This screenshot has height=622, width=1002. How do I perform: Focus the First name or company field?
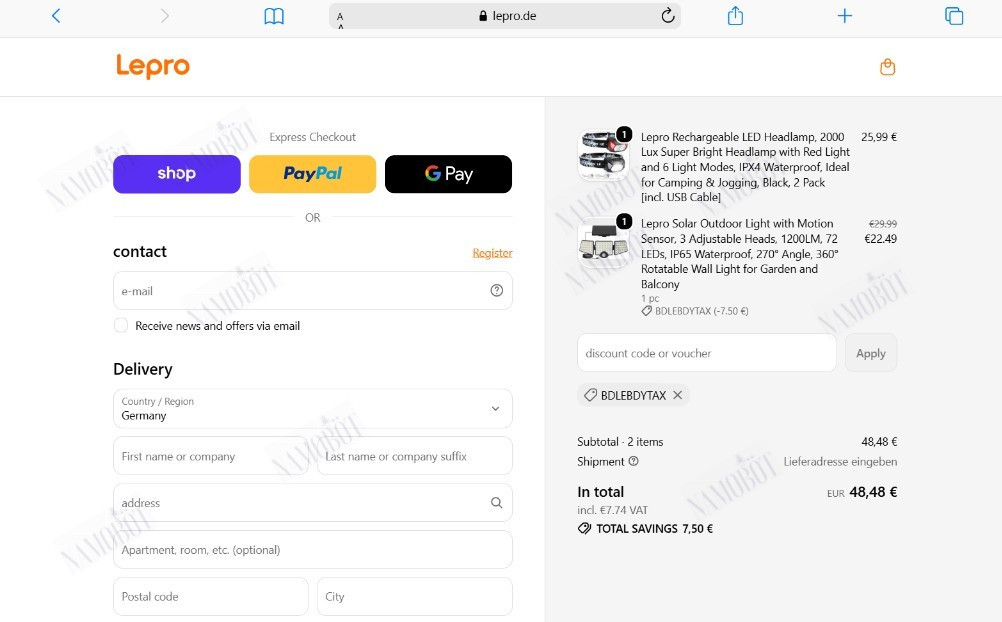click(211, 456)
